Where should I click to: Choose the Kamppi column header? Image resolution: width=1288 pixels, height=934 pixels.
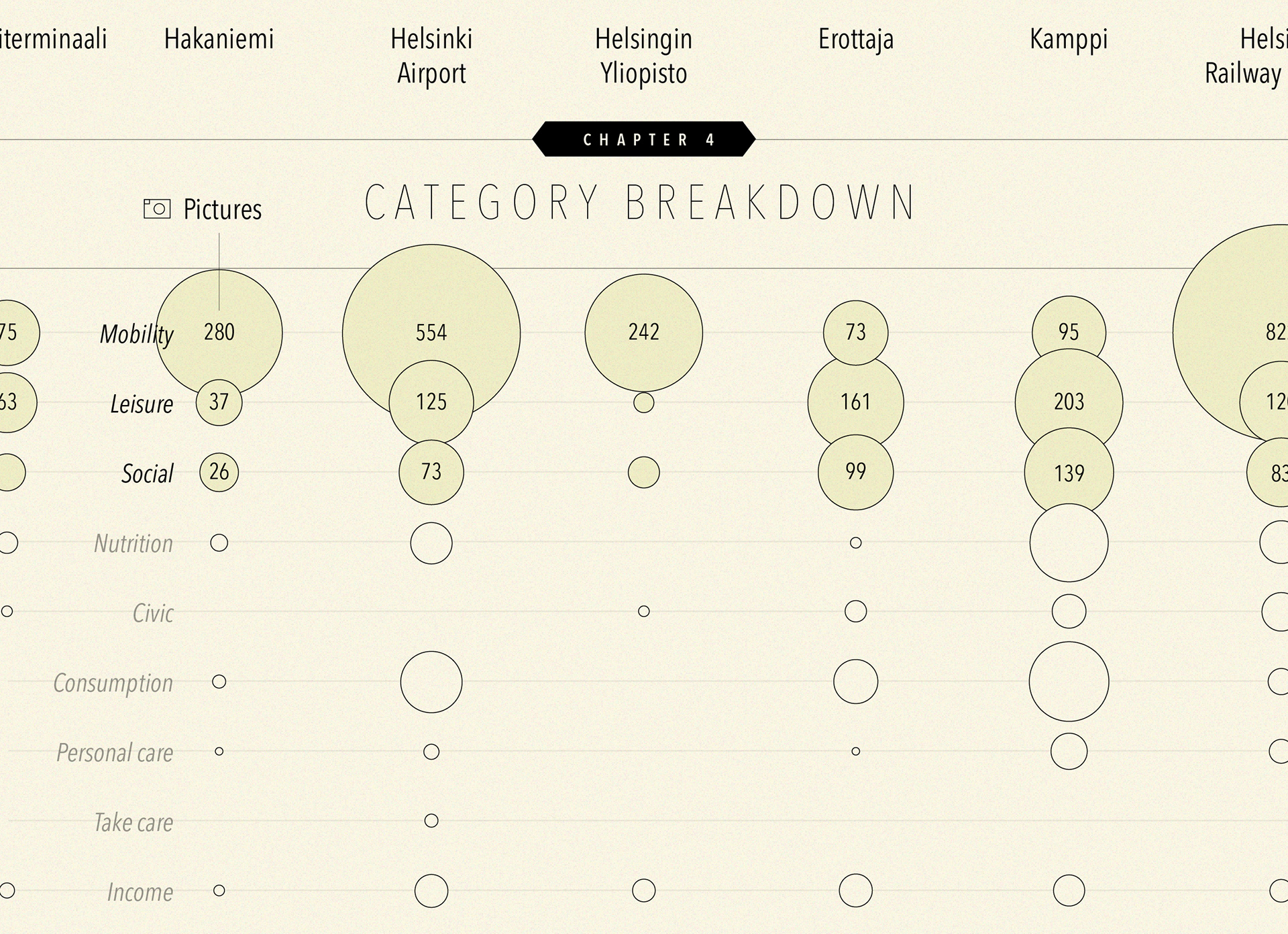coord(1069,40)
